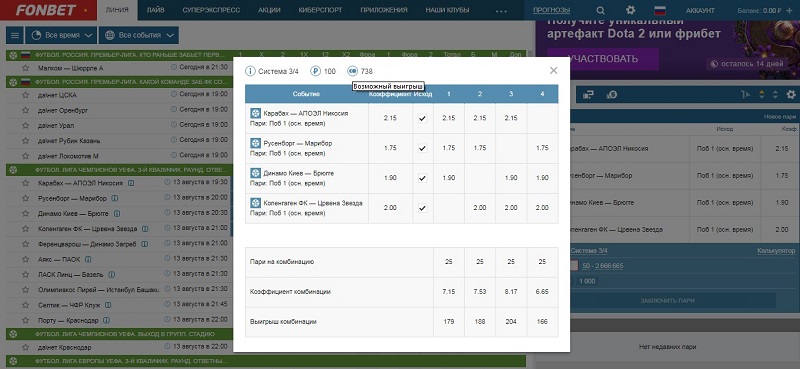This screenshot has width=800, height=369.
Task: Expand the Все события dropdown
Action: click(139, 35)
